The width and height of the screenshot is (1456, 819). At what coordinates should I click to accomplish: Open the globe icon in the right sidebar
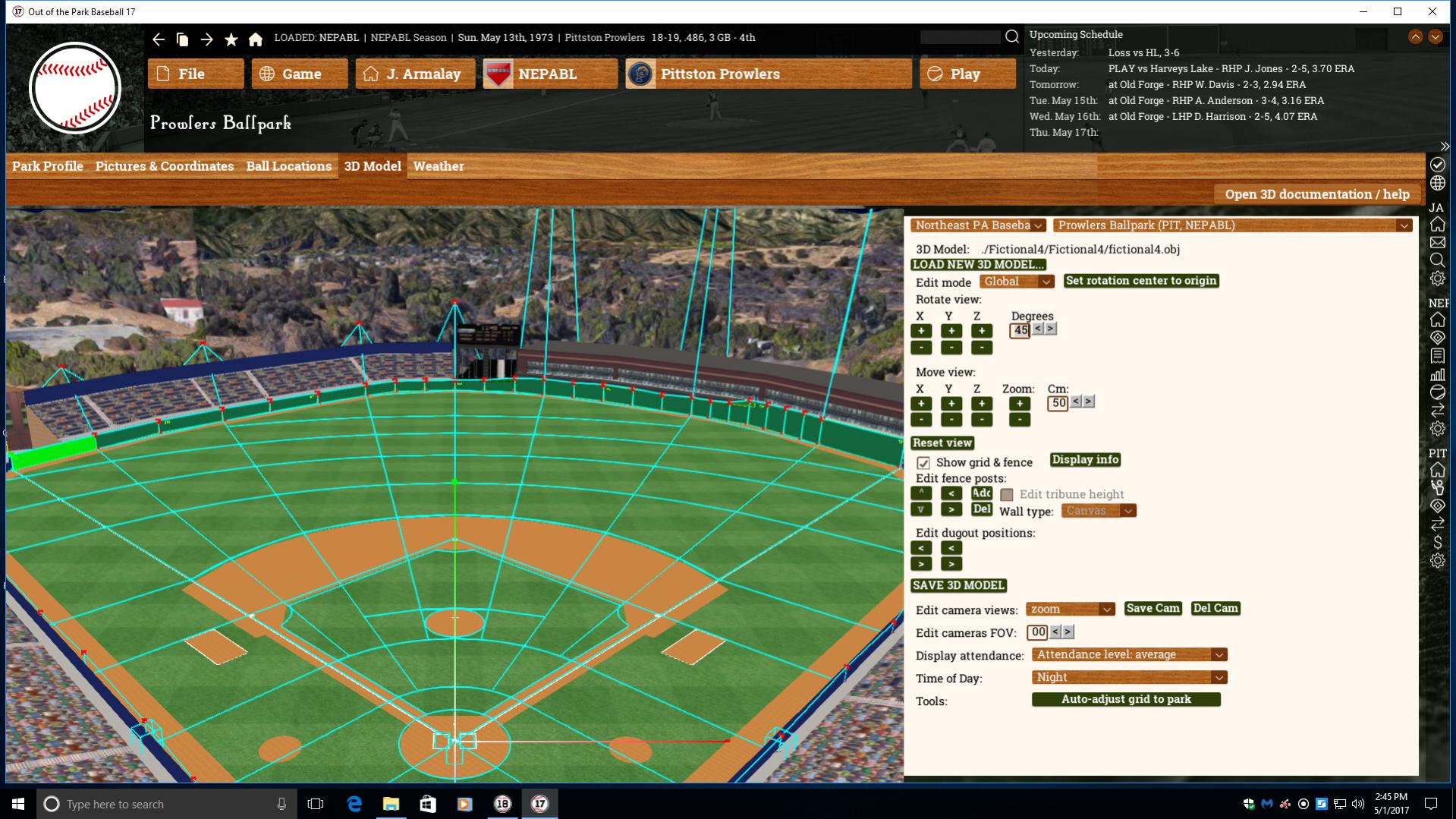point(1438,182)
